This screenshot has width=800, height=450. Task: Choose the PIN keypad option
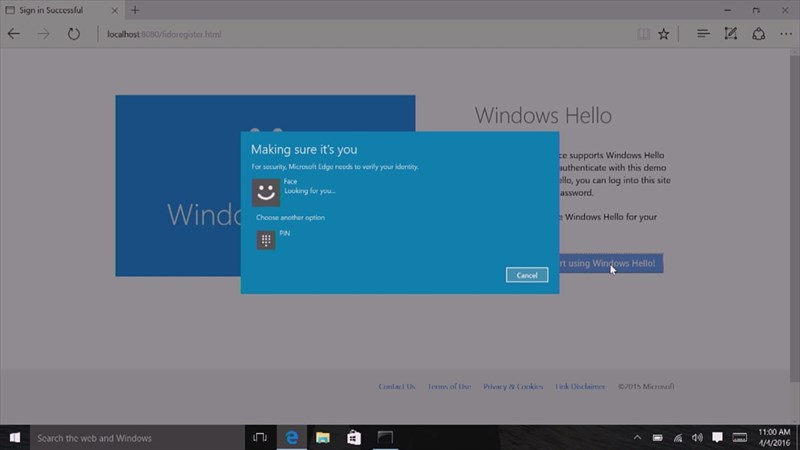[x=266, y=240]
